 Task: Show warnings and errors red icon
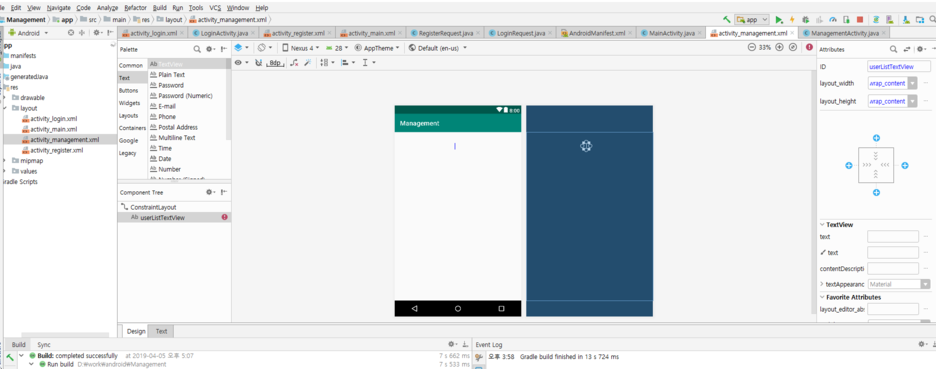tap(809, 47)
